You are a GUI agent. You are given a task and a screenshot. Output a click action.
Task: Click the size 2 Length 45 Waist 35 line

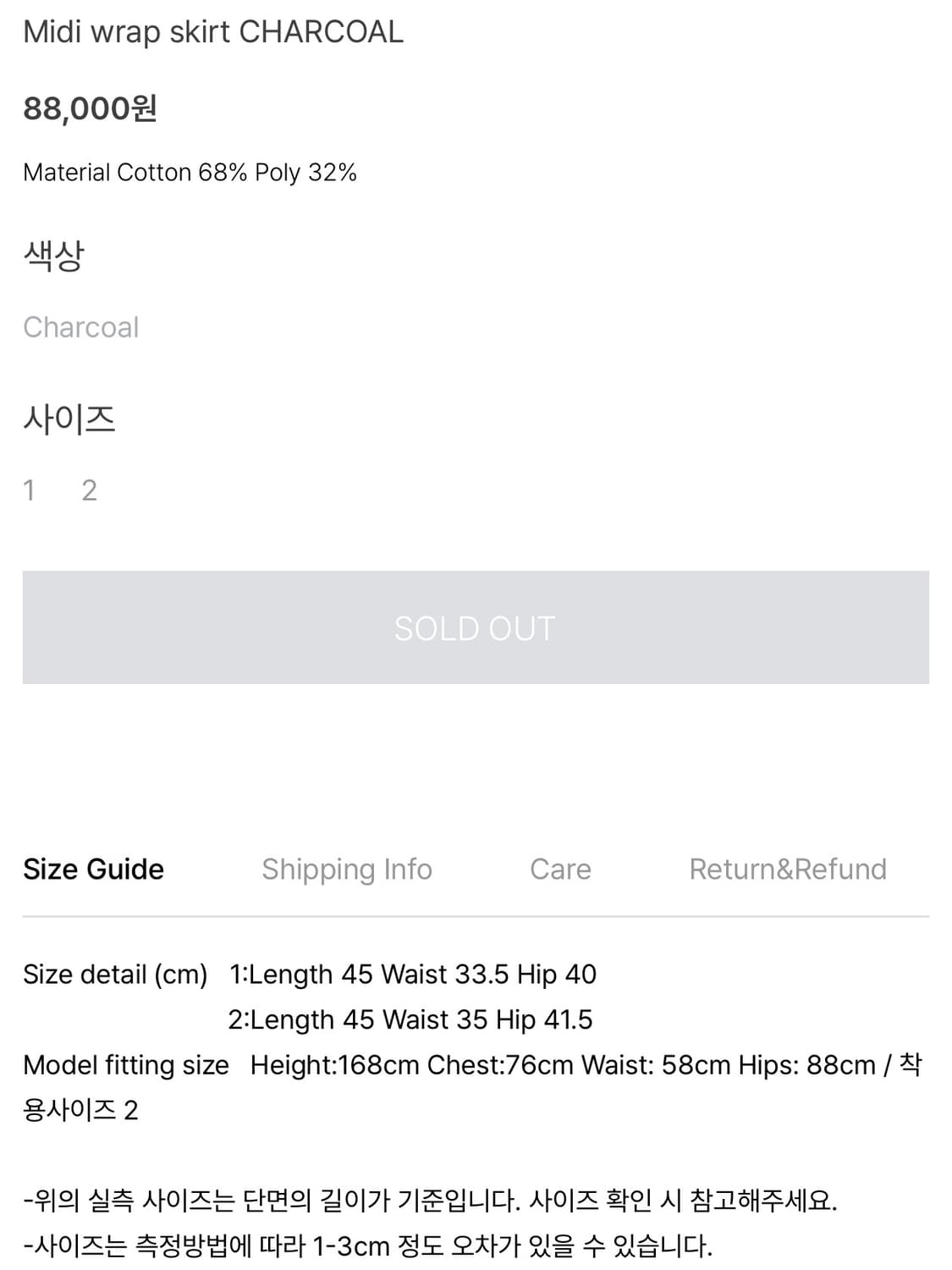click(x=410, y=1020)
